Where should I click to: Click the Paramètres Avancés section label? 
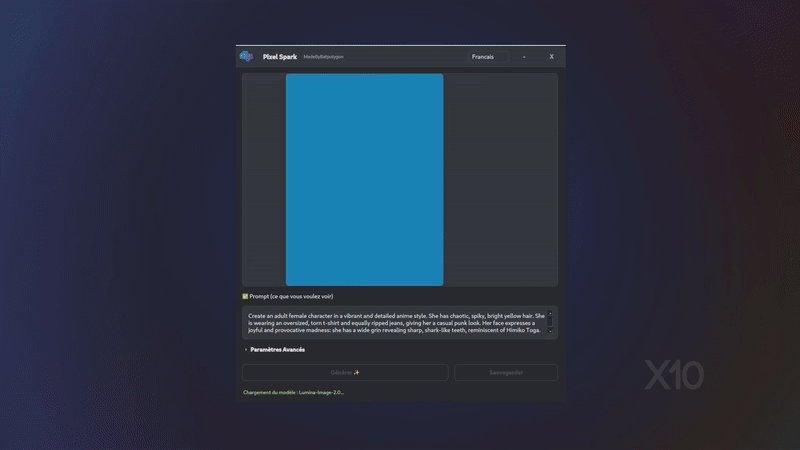click(277, 350)
